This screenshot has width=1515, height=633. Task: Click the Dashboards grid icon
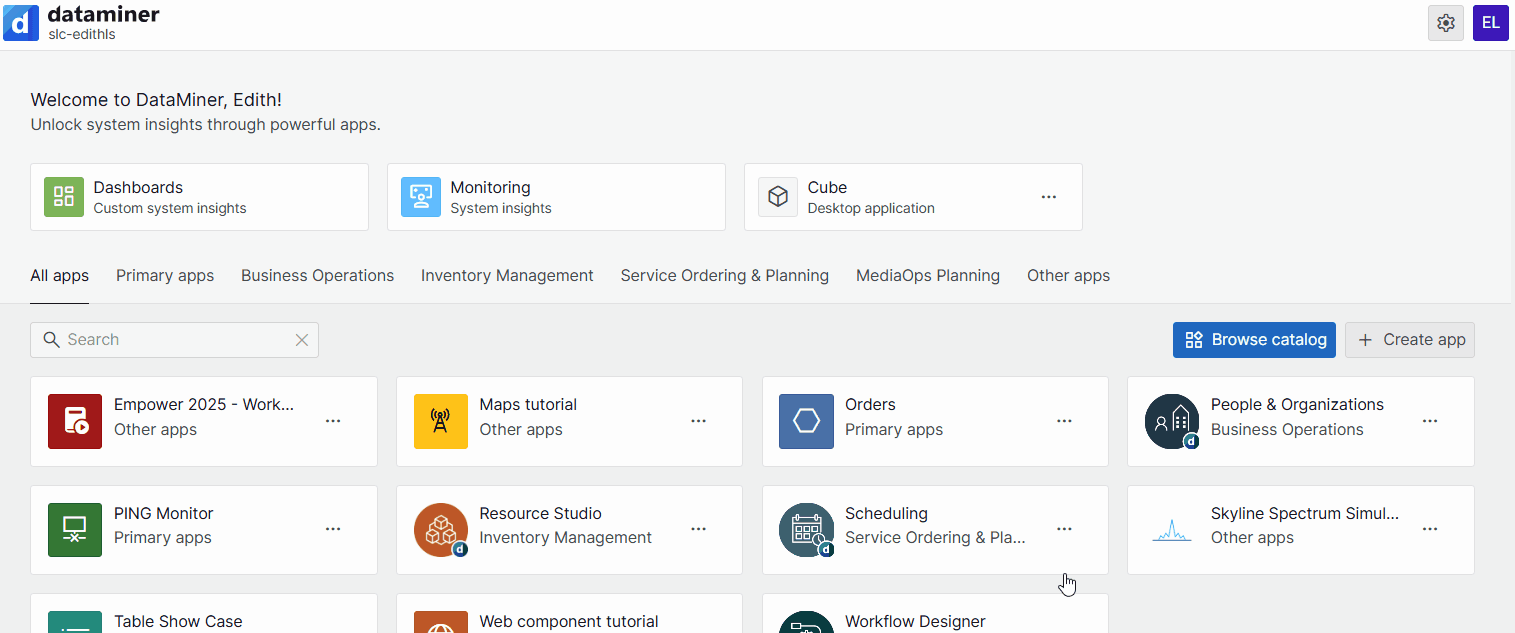tap(63, 196)
